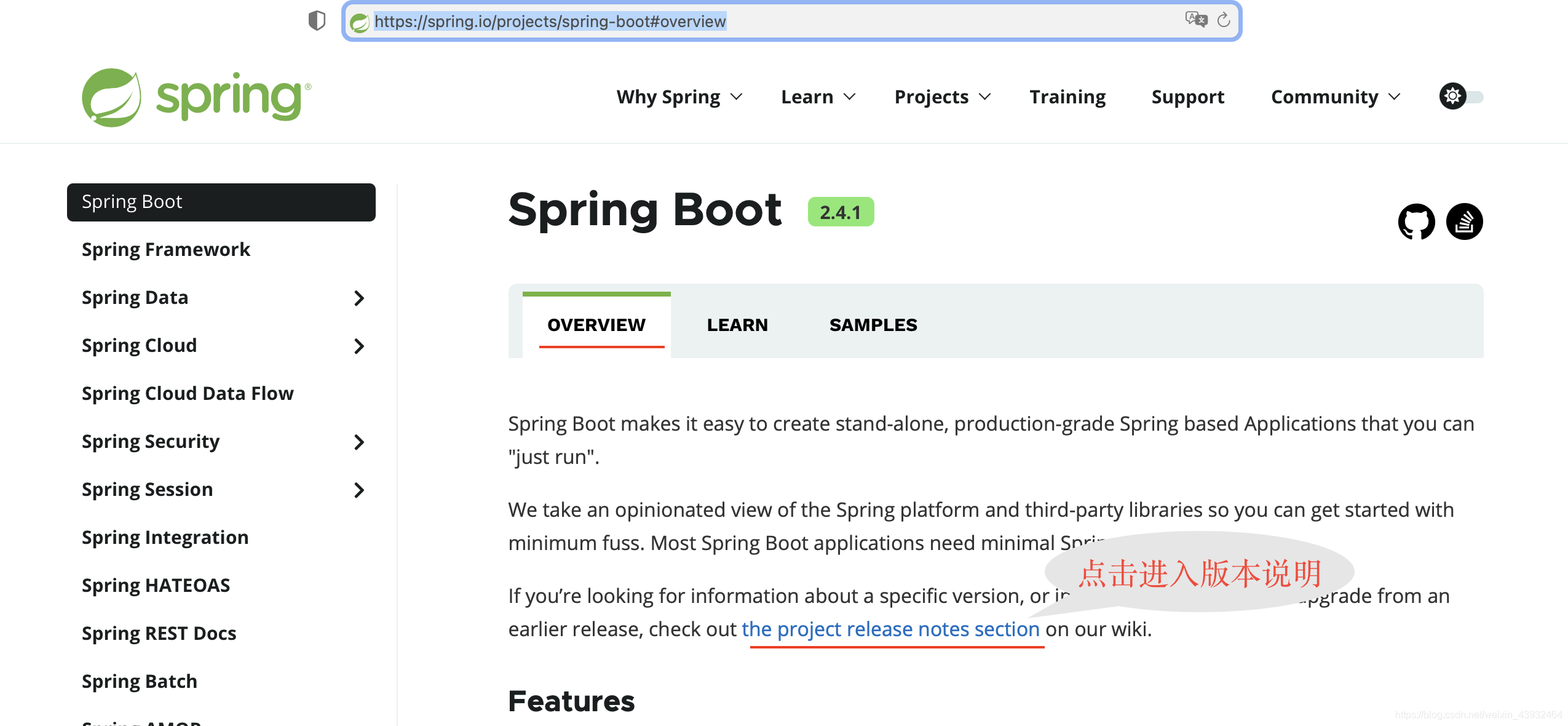Switch to the SAMPLES tab
1568x726 pixels.
point(873,325)
